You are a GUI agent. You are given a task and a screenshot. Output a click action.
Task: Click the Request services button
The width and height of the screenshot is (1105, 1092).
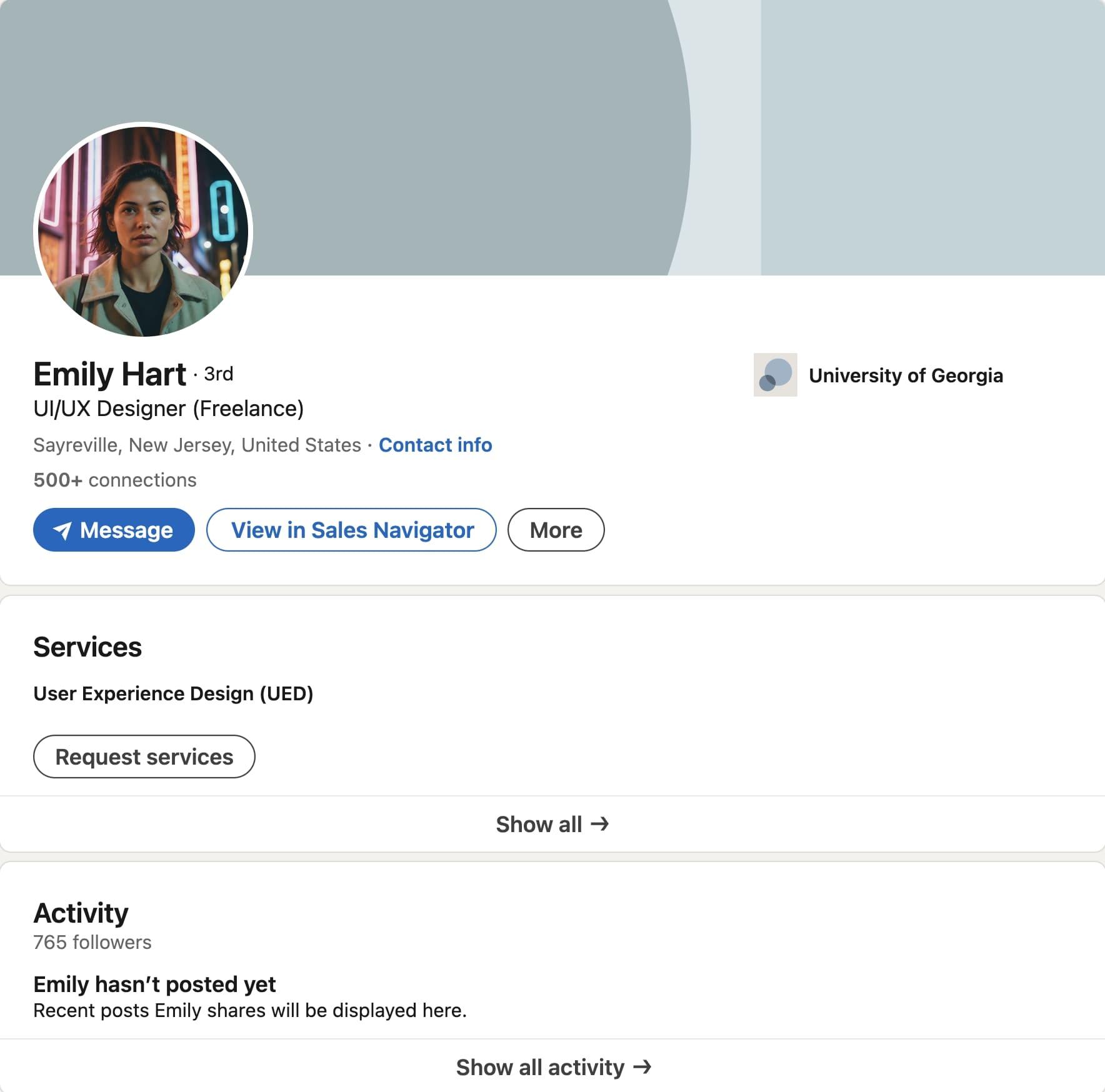click(x=144, y=757)
